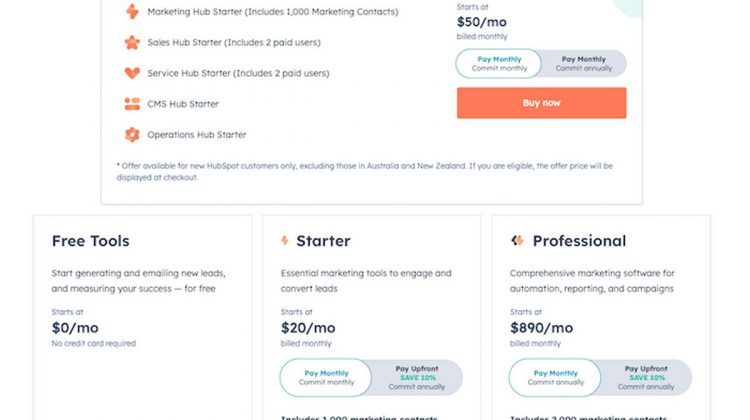This screenshot has width=750, height=420.
Task: Choose Pay Upfront save 10% for Professional
Action: [x=646, y=377]
